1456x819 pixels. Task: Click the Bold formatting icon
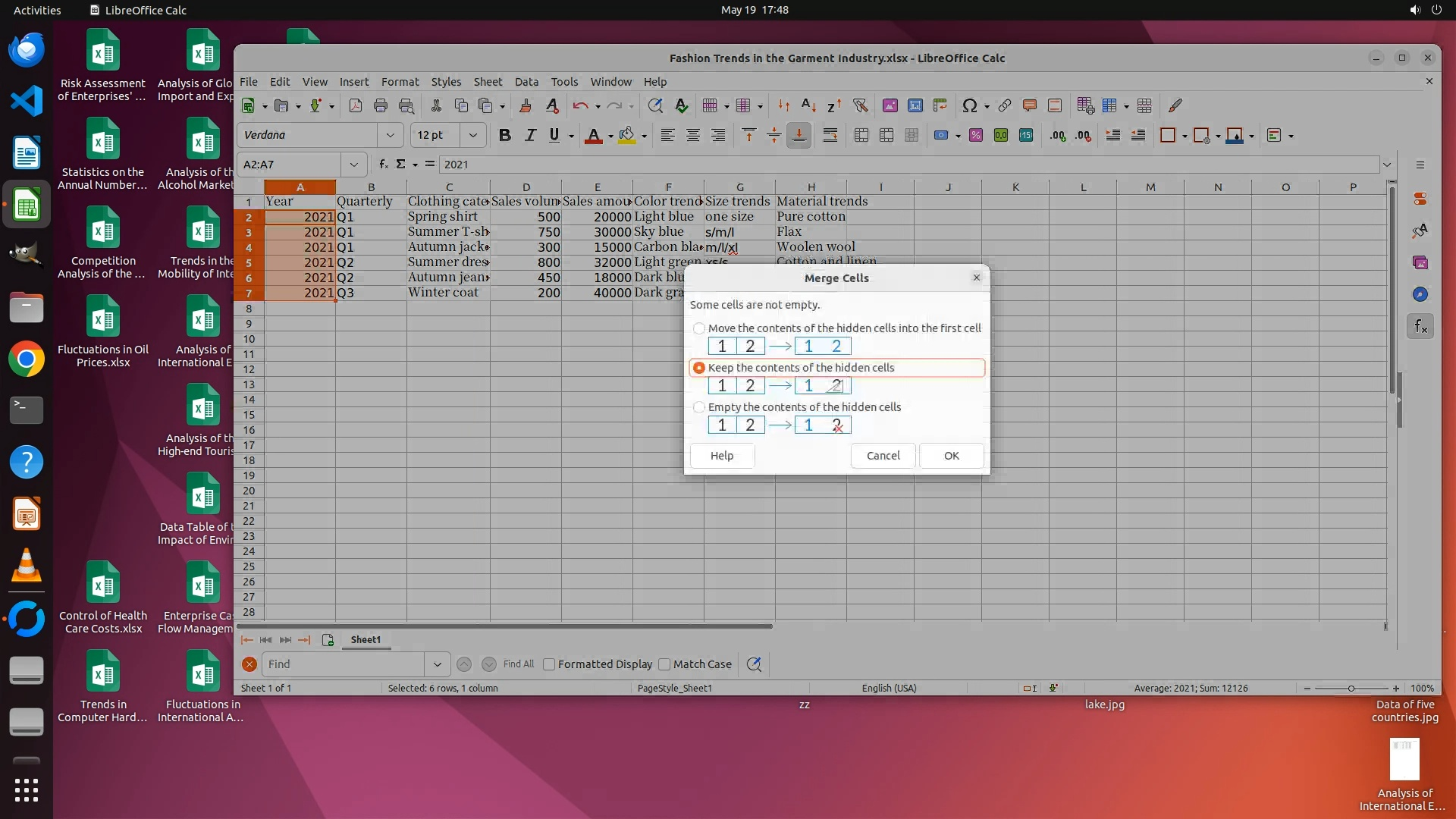pos(504,136)
